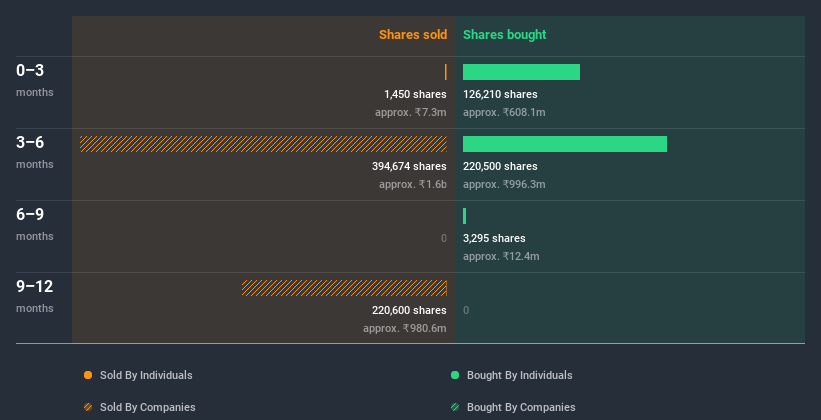821x420 pixels.
Task: Click the approx. ₹996.3m amount
Action: click(x=504, y=184)
